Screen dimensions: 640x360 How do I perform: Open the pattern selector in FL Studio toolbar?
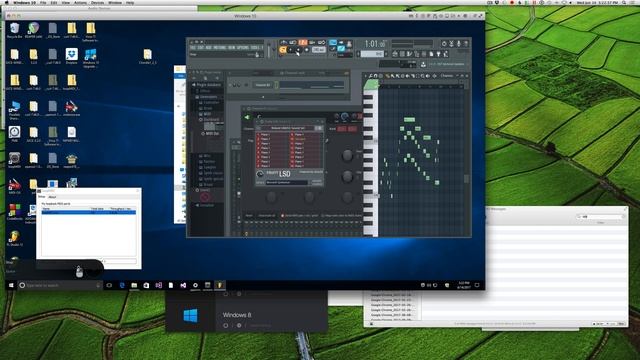pos(372,53)
